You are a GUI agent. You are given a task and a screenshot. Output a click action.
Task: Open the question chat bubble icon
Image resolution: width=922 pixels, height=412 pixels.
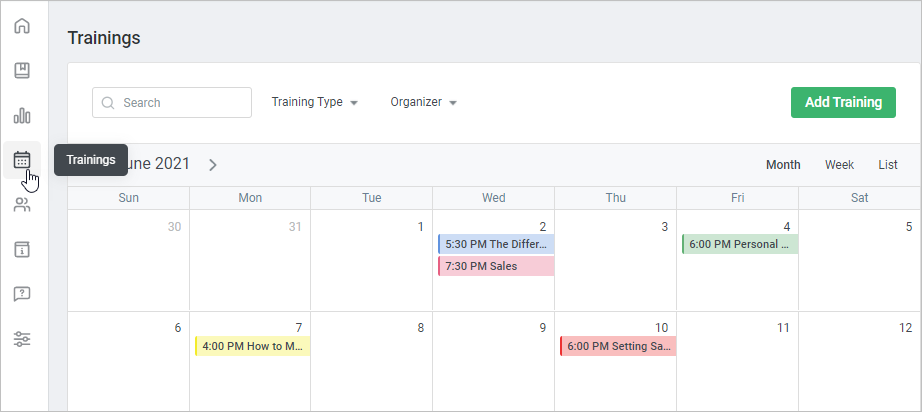click(22, 294)
